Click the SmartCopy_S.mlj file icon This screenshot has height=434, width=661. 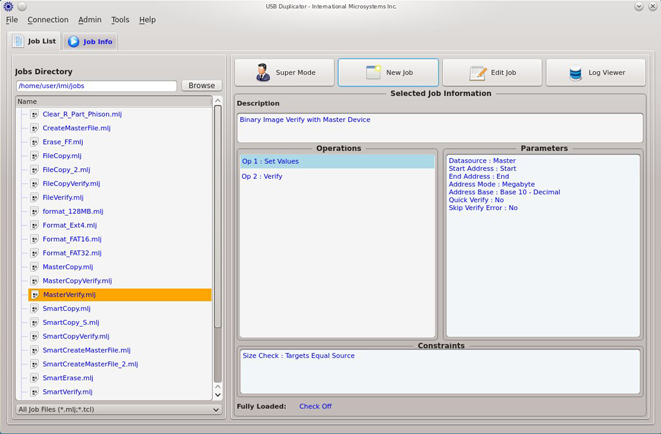pos(35,323)
